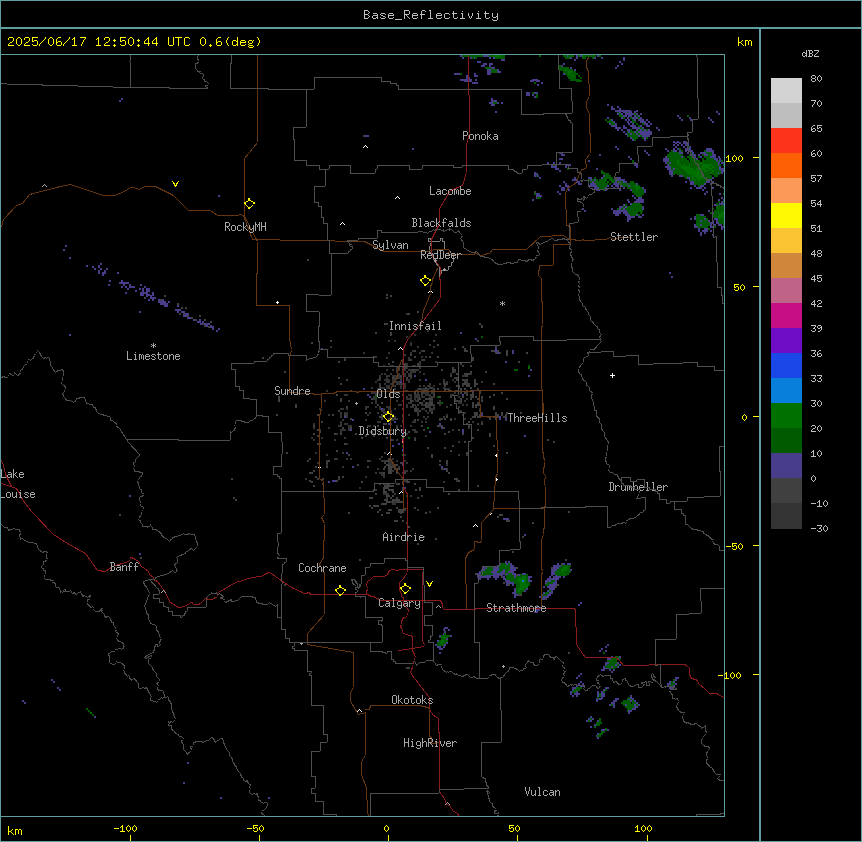Viewport: 862px width, 842px height.
Task: Click the yellow diamond marker above RockyMH
Action: coord(249,204)
